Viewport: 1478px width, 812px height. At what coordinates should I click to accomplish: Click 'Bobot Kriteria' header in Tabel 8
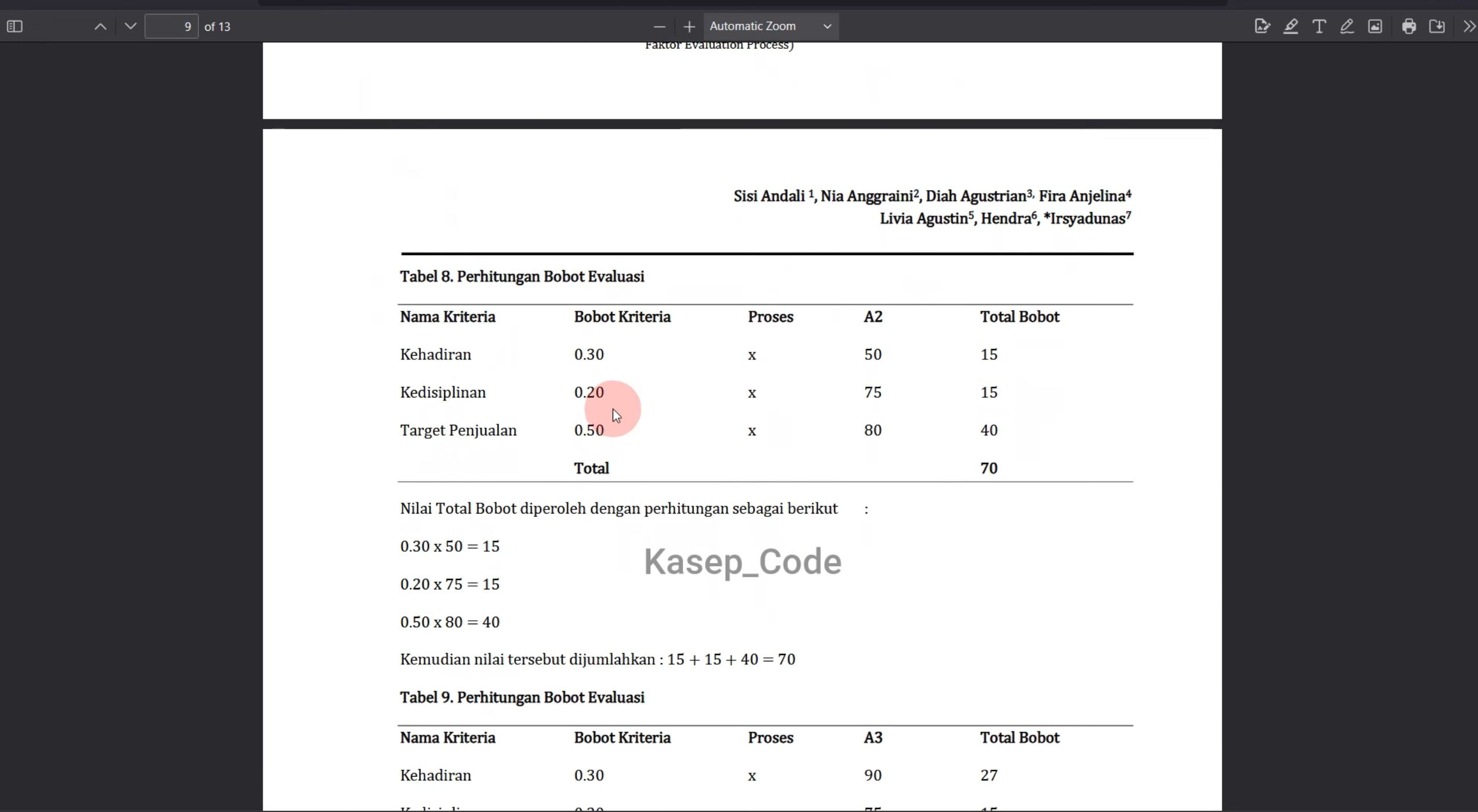pos(622,317)
